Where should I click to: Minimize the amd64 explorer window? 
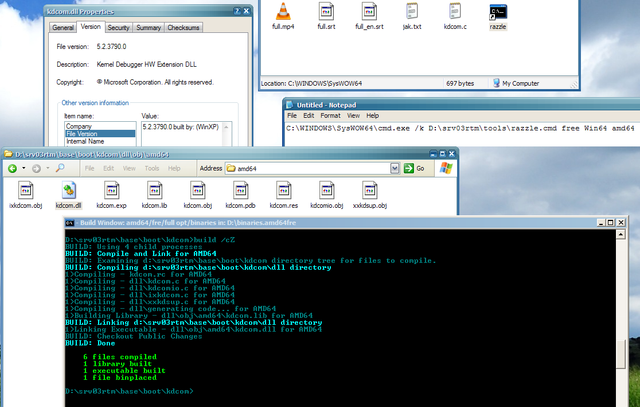coord(433,154)
